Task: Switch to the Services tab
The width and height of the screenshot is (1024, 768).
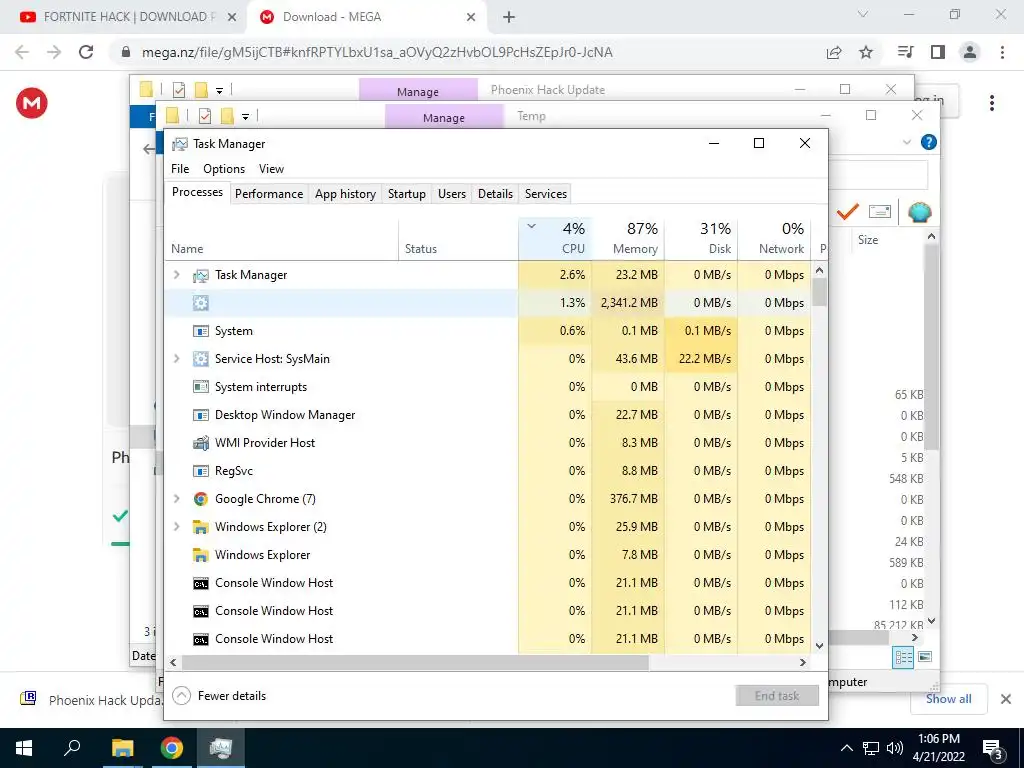Action: point(546,194)
